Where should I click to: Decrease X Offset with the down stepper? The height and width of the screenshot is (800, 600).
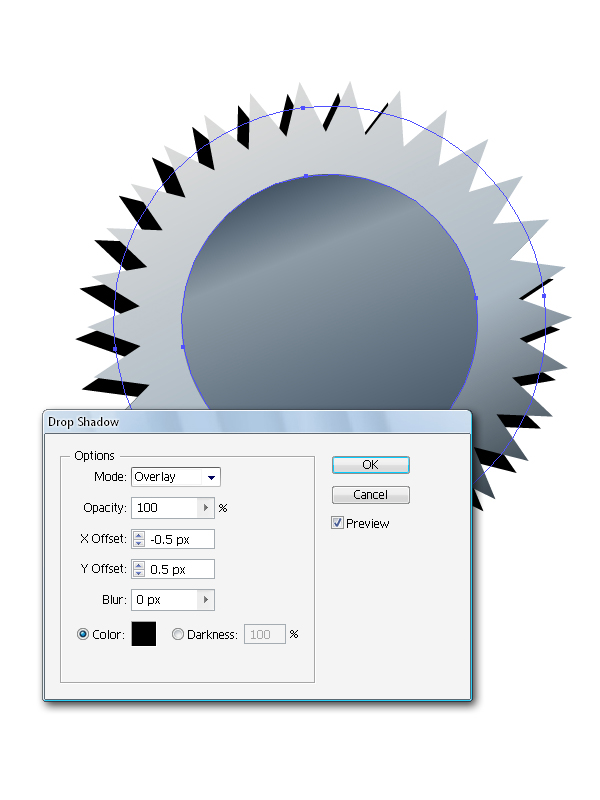(x=139, y=543)
